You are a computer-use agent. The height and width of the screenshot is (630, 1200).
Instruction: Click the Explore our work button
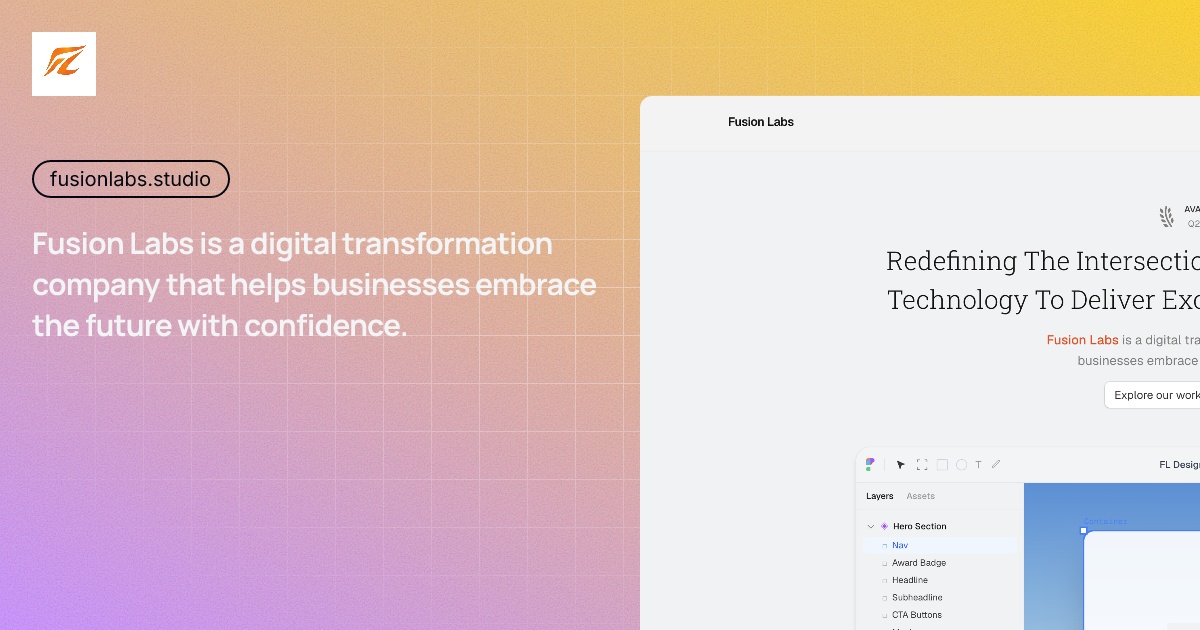coord(1152,395)
